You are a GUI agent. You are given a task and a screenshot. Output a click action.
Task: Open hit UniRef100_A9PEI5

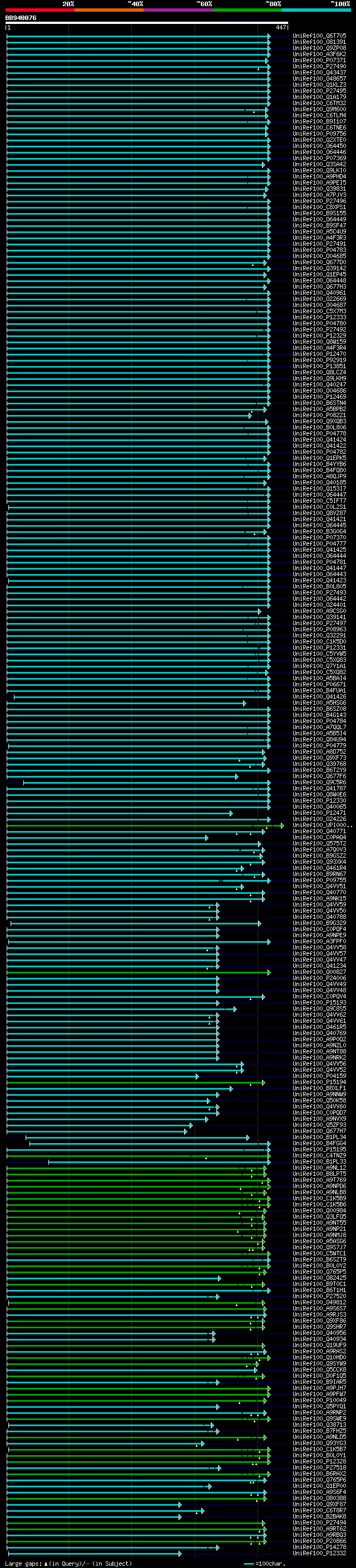click(x=319, y=182)
